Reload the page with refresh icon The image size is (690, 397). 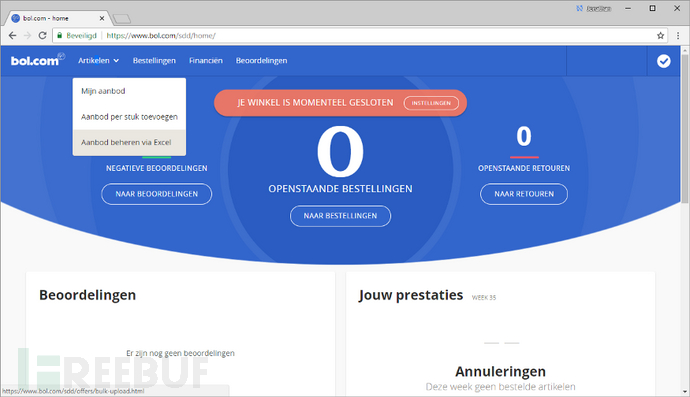click(42, 36)
